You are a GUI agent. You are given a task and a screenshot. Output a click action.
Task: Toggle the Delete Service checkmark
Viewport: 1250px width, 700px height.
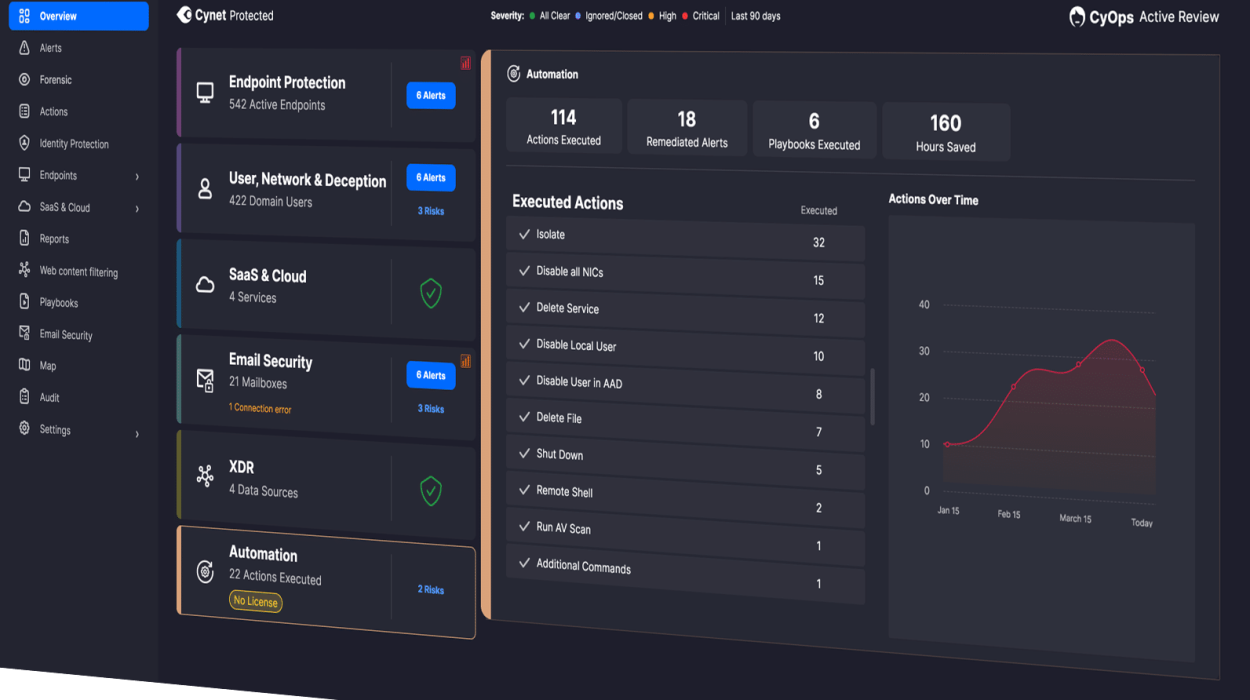524,307
